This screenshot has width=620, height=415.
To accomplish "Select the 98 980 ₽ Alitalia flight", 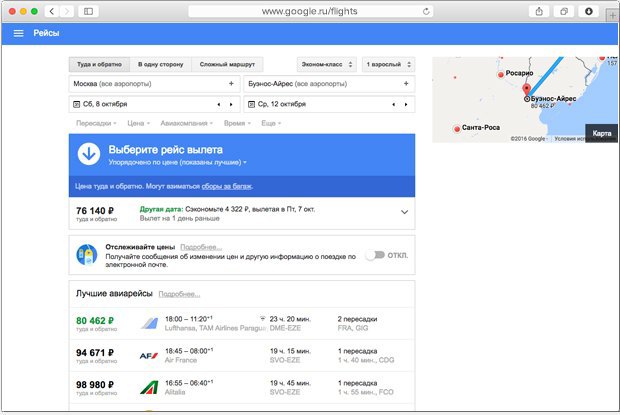I will point(242,387).
